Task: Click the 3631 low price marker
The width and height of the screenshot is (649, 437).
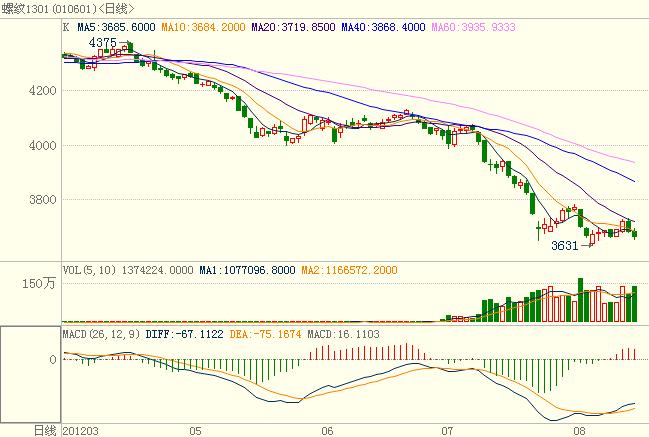Action: click(567, 245)
